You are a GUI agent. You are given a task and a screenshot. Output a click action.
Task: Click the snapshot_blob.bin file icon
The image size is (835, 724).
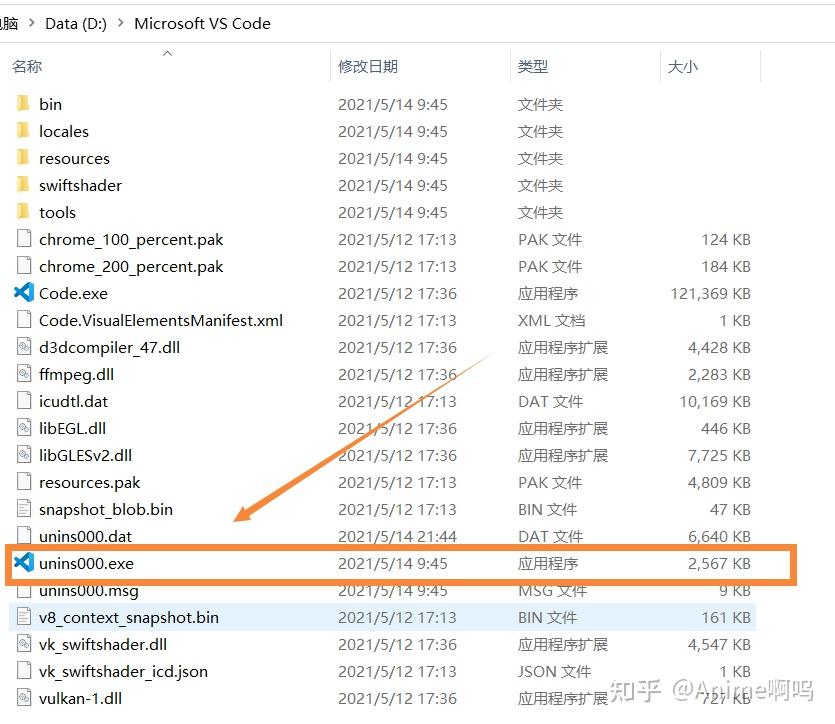[x=23, y=509]
